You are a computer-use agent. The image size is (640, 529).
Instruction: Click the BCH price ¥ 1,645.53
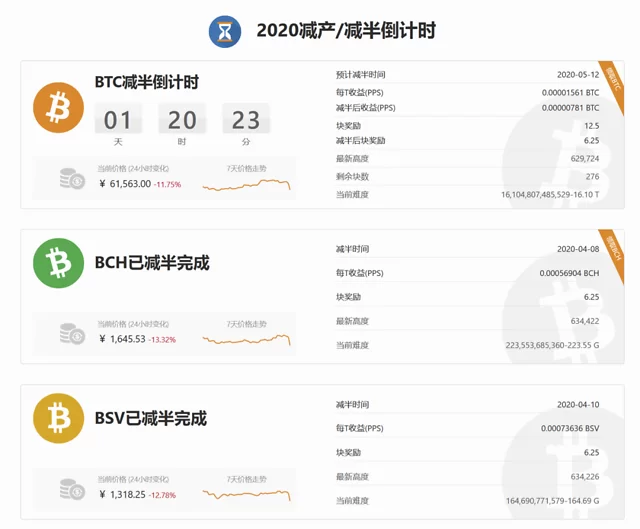(x=122, y=339)
